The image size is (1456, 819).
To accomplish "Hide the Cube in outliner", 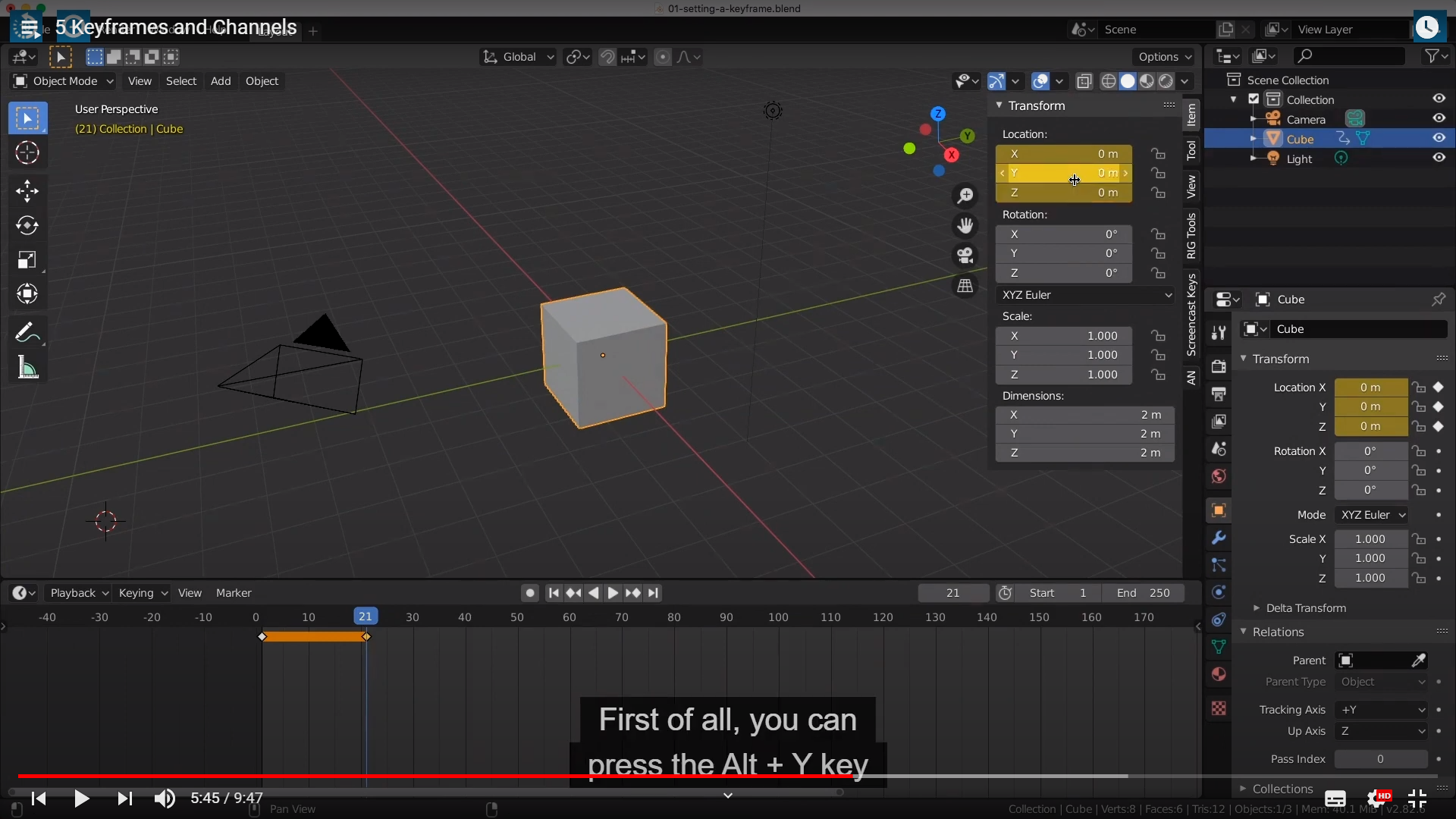I will coord(1439,138).
